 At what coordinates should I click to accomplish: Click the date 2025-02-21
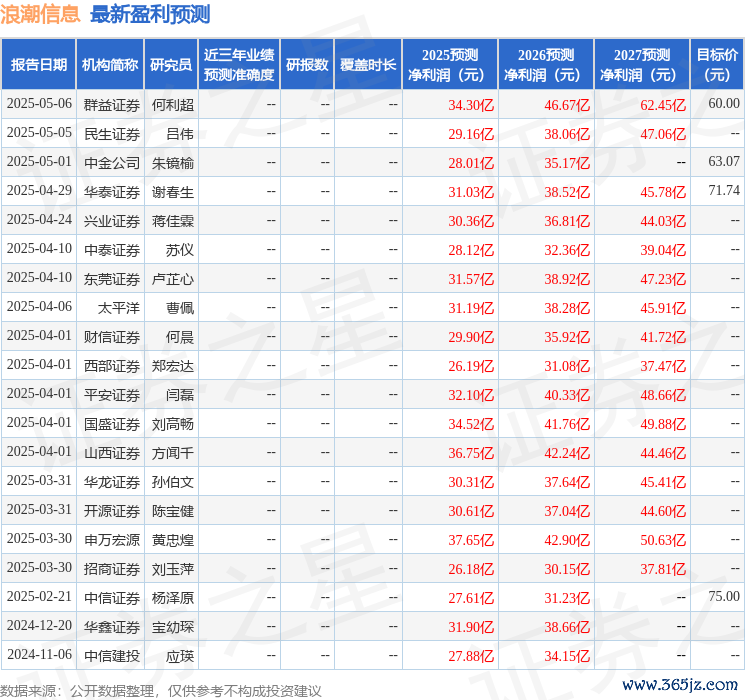click(x=39, y=596)
